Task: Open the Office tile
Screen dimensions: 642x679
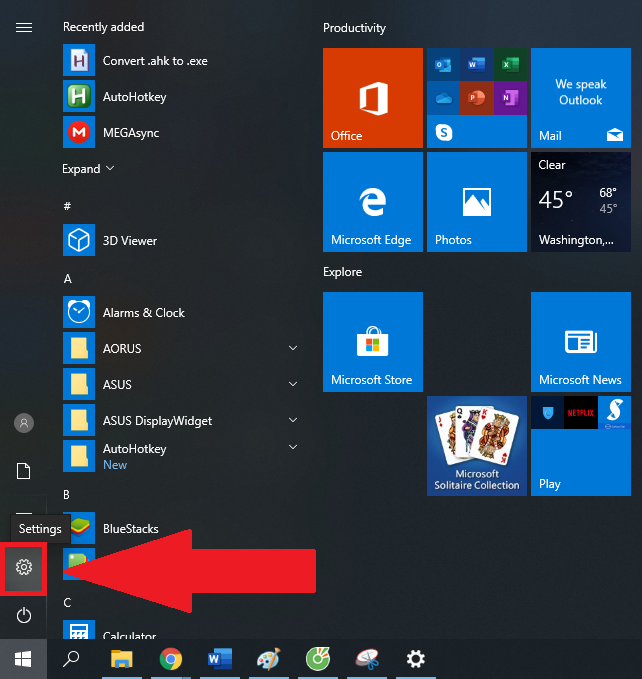Action: [372, 97]
